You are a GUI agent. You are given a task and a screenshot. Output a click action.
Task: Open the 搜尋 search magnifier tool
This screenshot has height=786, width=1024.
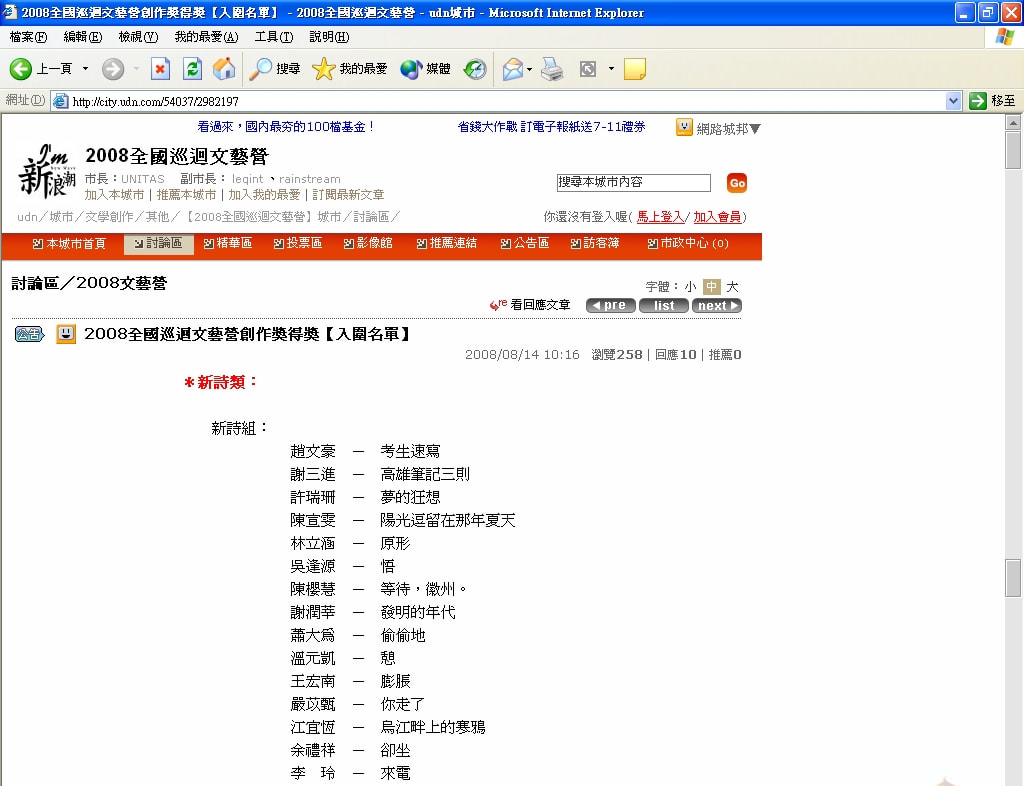point(275,69)
